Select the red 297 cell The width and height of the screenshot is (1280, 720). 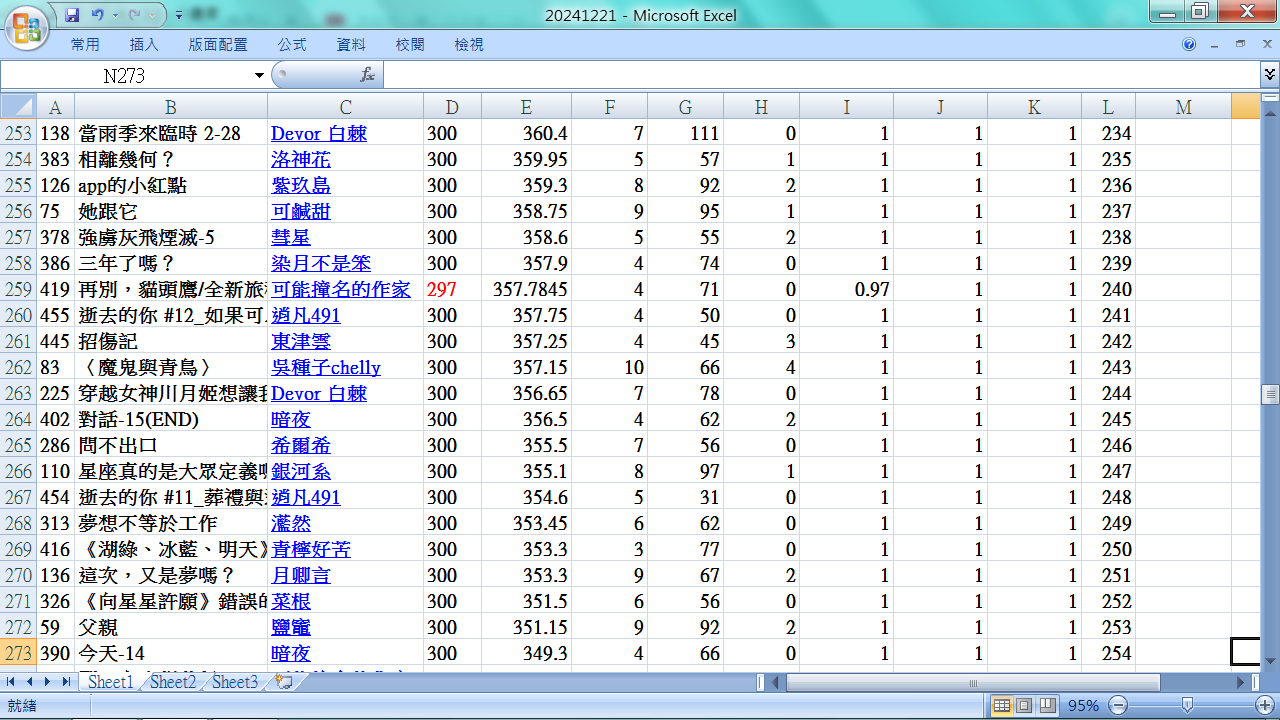tap(452, 289)
